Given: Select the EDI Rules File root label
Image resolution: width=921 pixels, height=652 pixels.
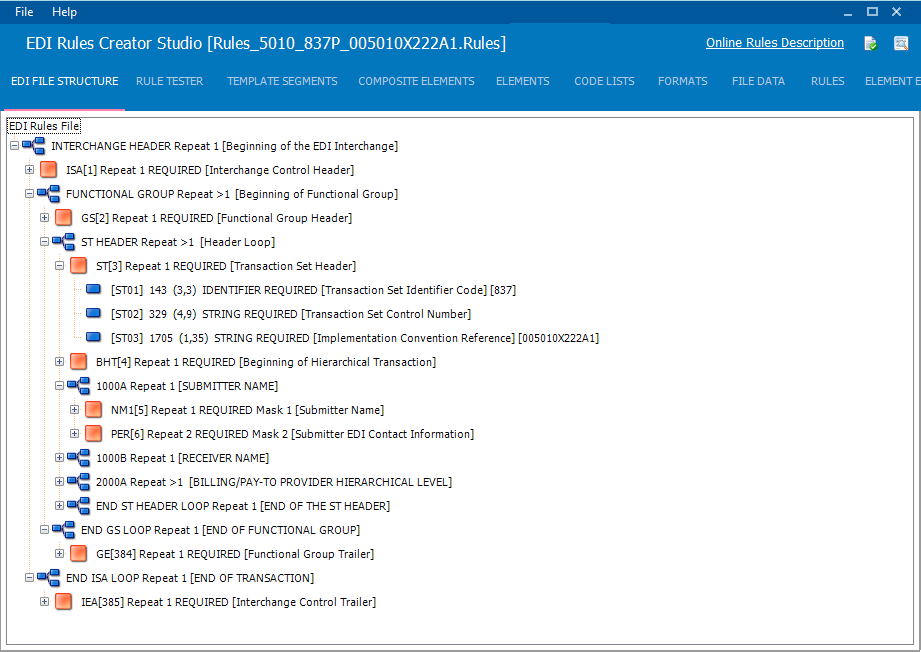Looking at the screenshot, I should 44,126.
